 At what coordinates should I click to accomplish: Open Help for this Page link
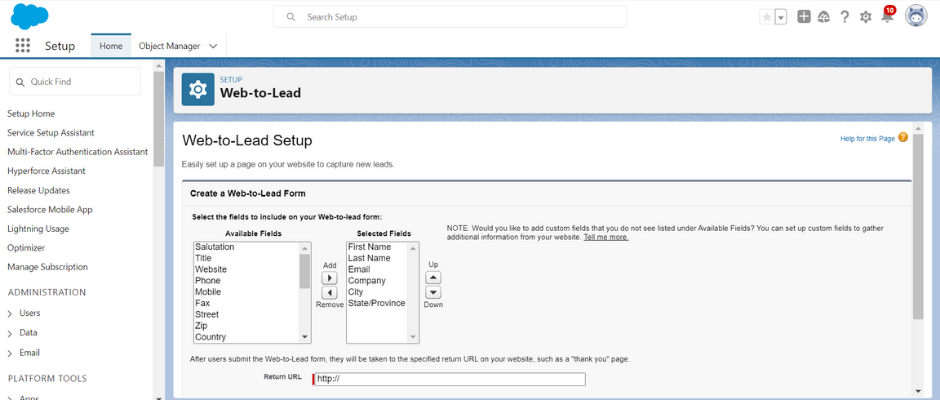coord(867,139)
